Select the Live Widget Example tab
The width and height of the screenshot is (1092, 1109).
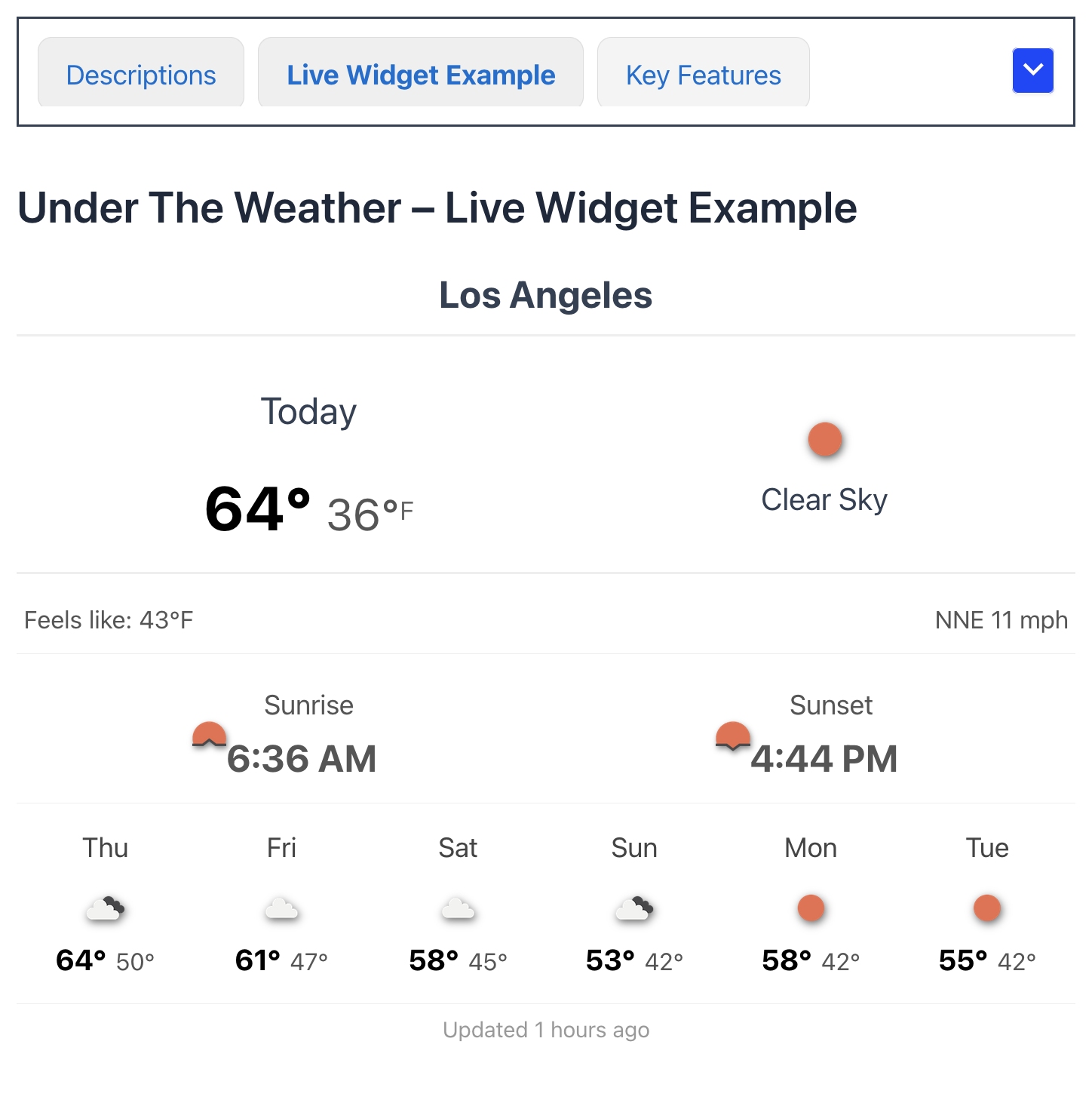coord(420,72)
